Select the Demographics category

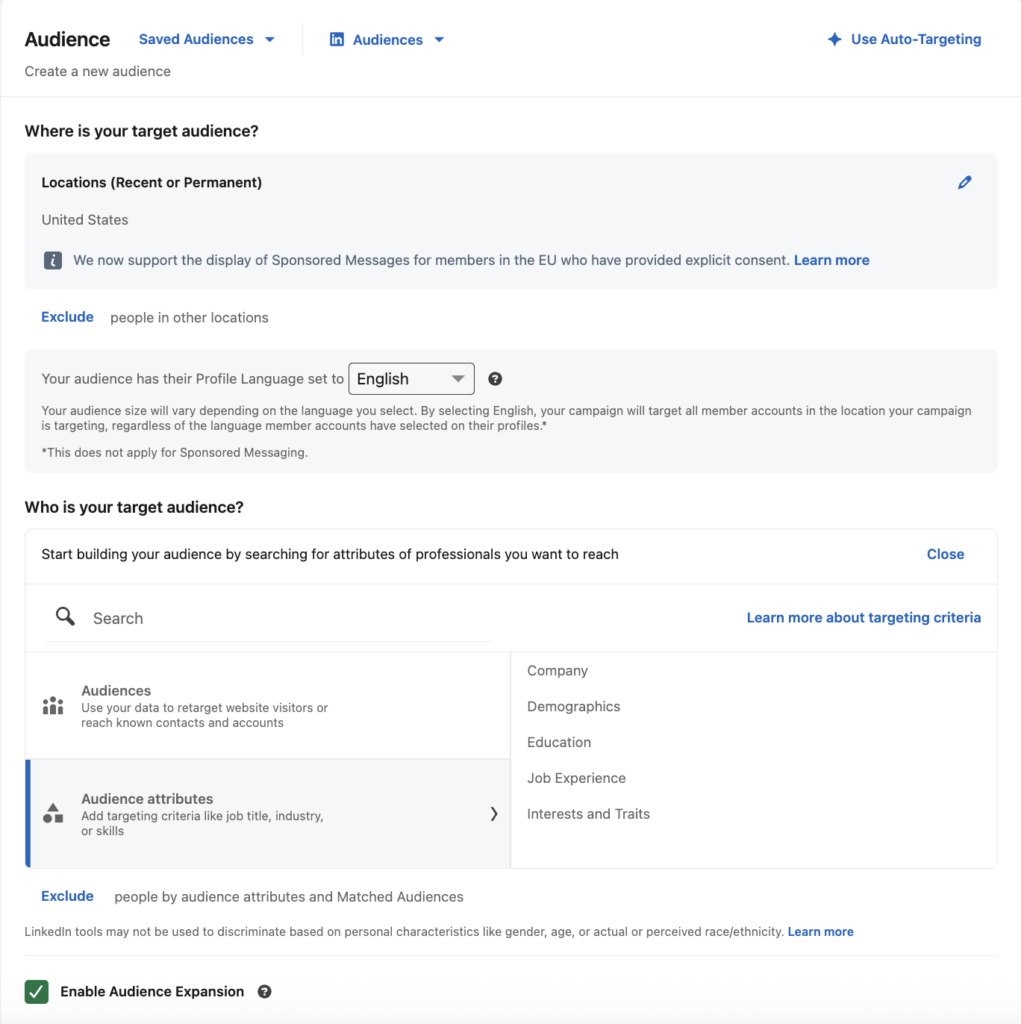(574, 707)
